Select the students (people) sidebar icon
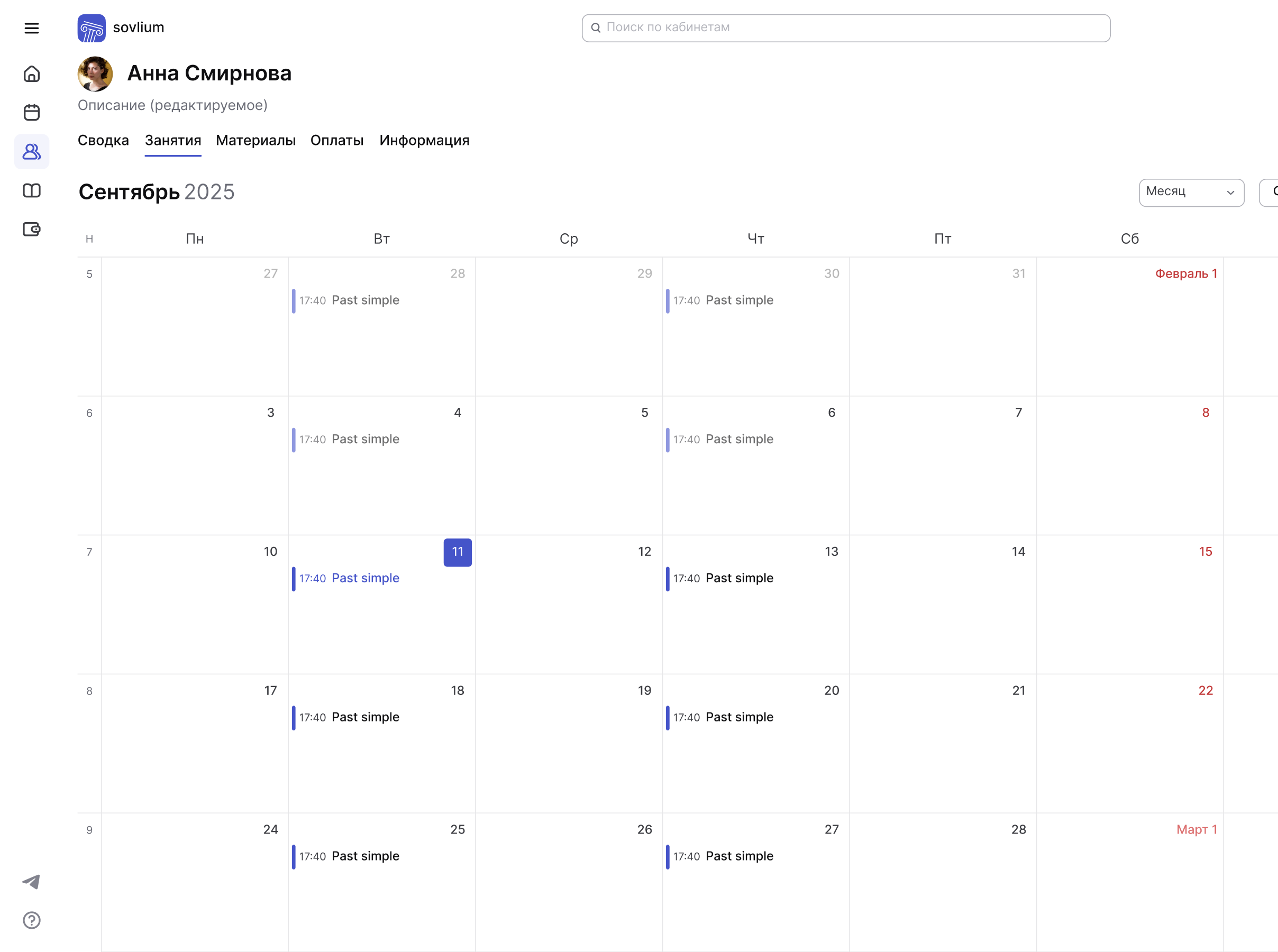 (32, 152)
